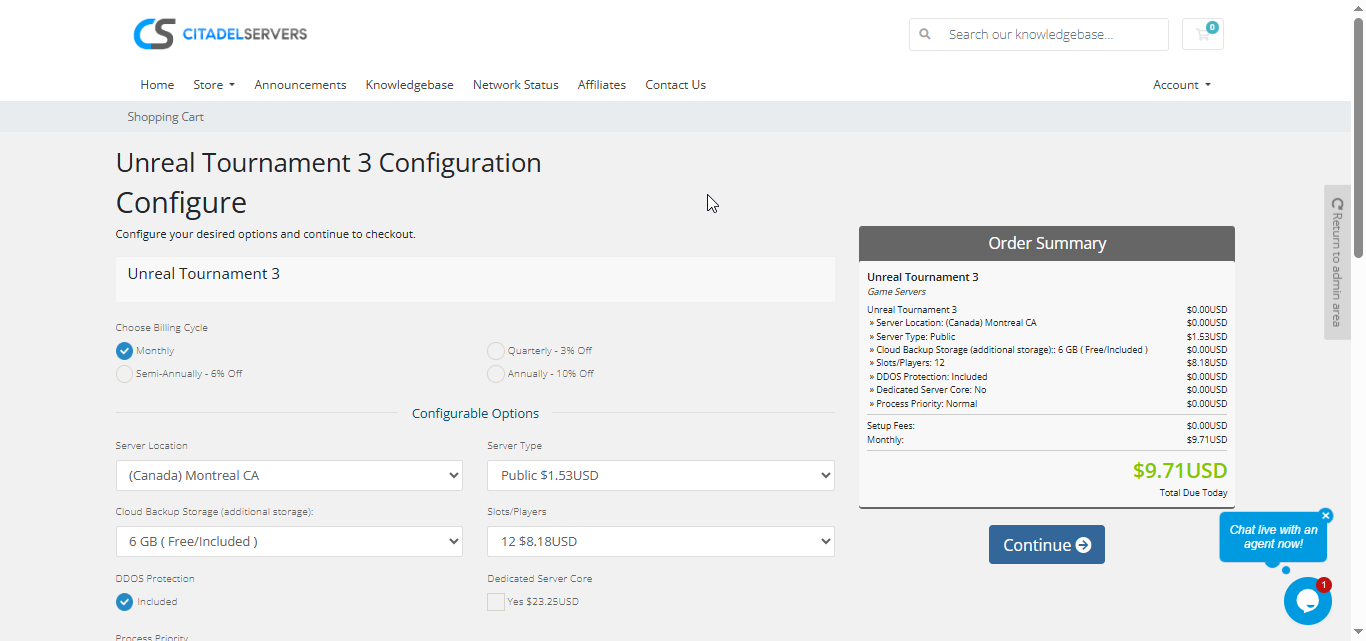The height and width of the screenshot is (641, 1366).
Task: Click the search magnifier icon
Action: click(x=925, y=34)
